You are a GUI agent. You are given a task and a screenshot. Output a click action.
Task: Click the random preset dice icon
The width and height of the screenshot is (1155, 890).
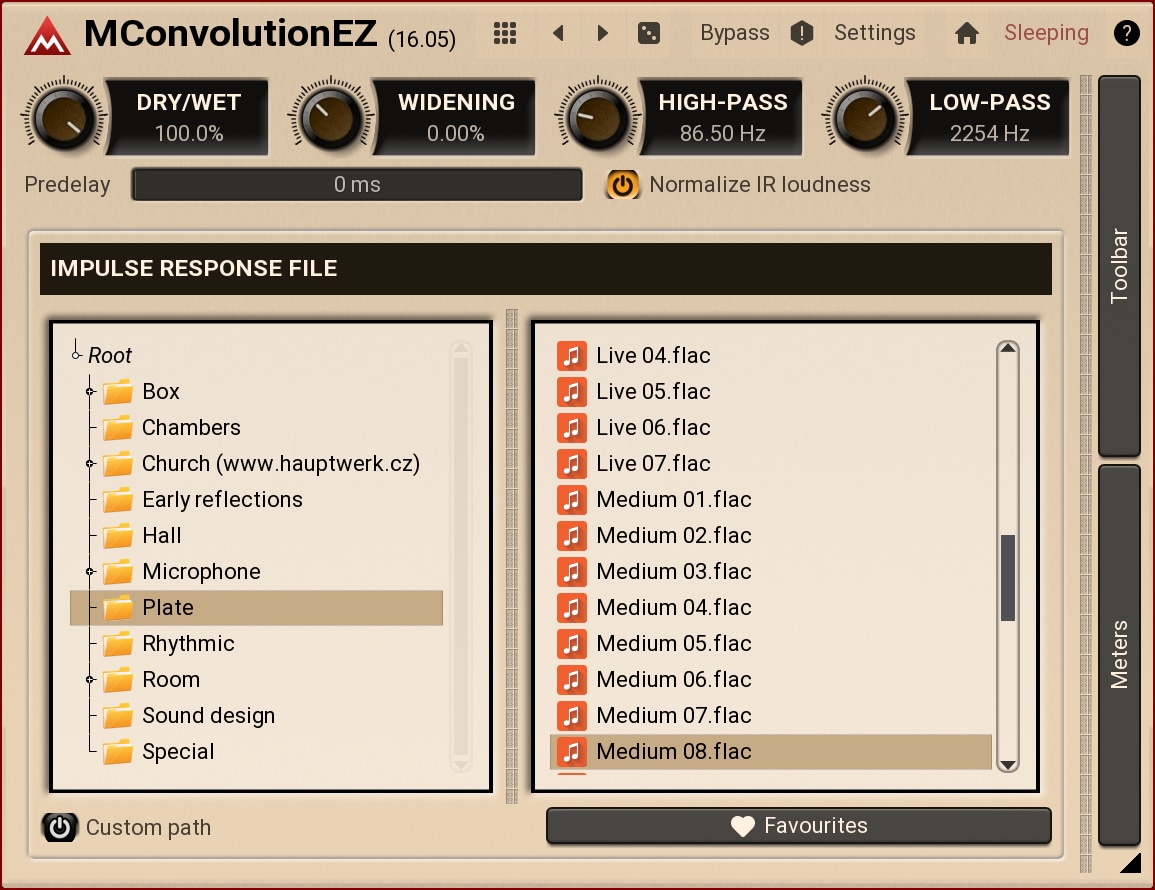649,33
